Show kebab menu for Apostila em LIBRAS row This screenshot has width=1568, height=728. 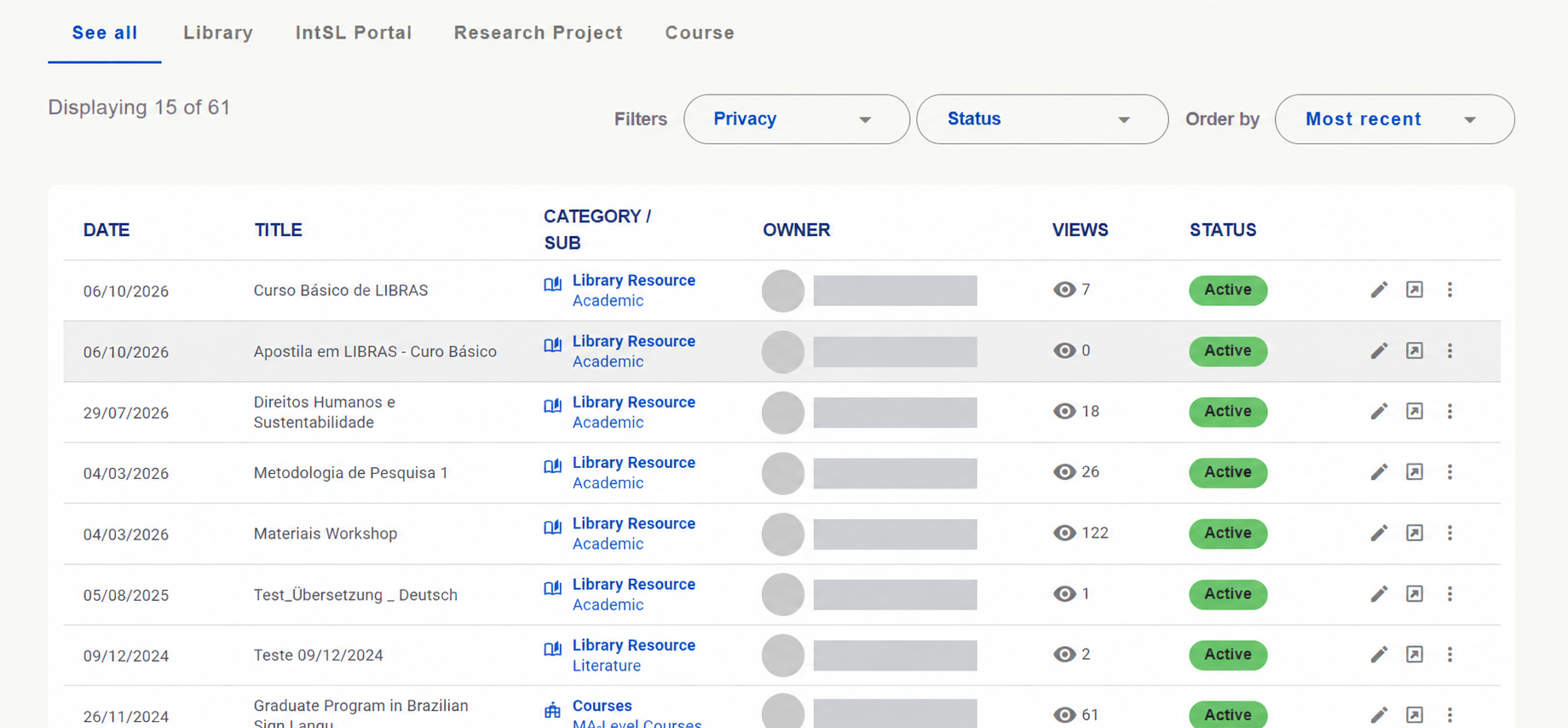[x=1450, y=351]
